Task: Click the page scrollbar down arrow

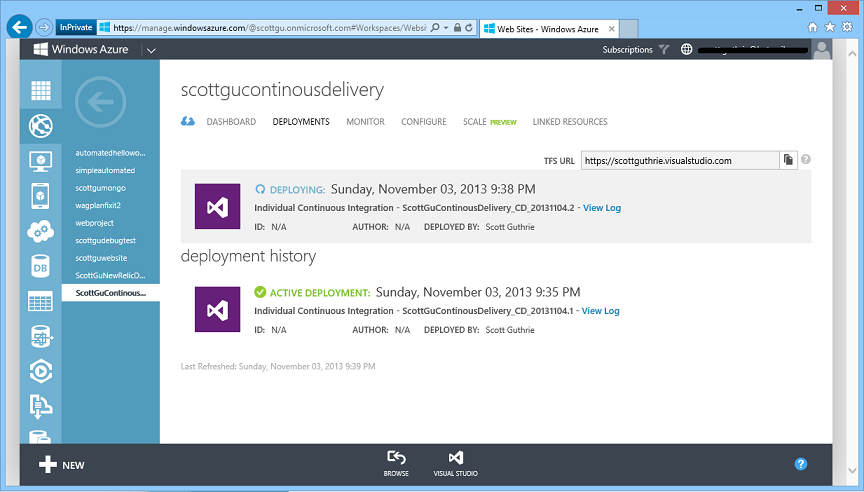Action: pyautogui.click(x=852, y=471)
